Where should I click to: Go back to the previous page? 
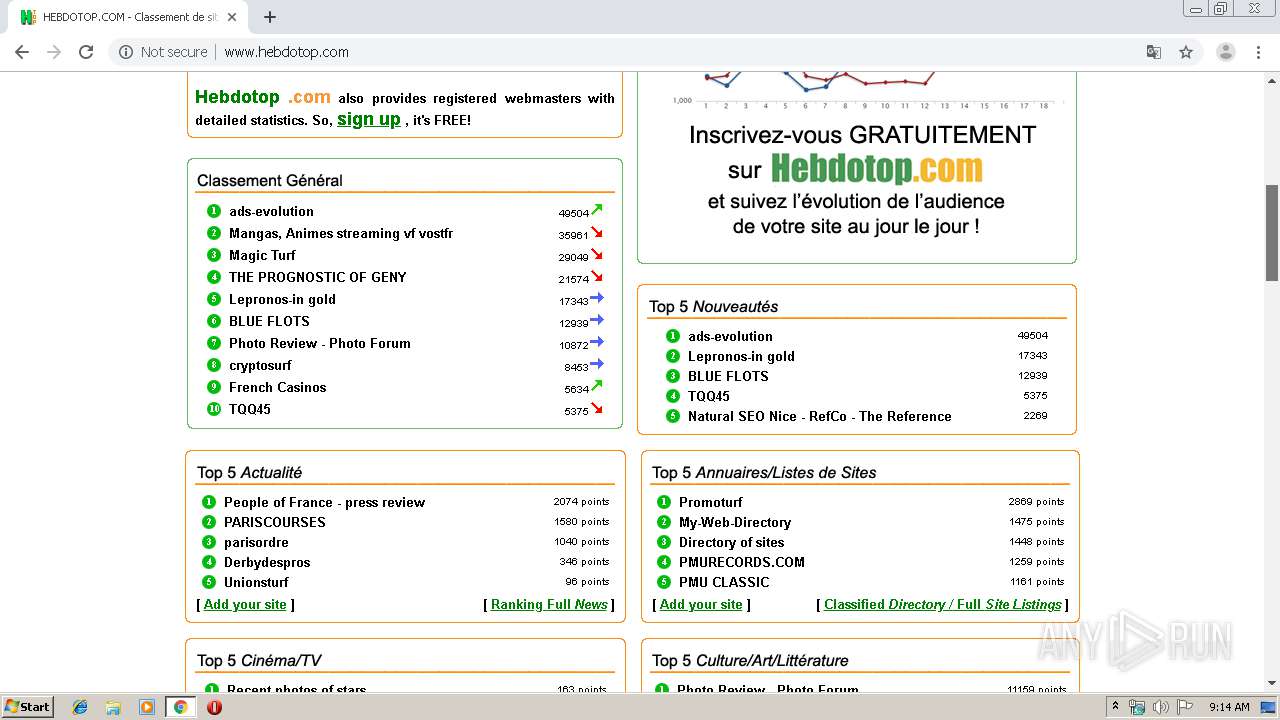click(x=22, y=52)
